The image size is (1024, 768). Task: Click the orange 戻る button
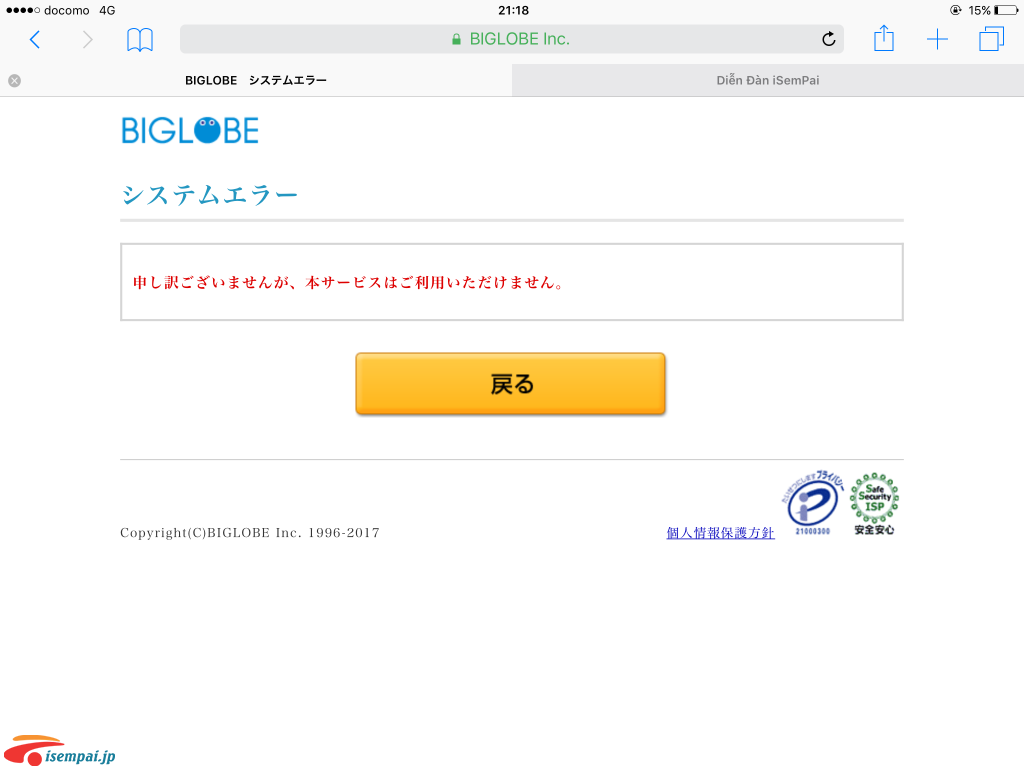[510, 383]
